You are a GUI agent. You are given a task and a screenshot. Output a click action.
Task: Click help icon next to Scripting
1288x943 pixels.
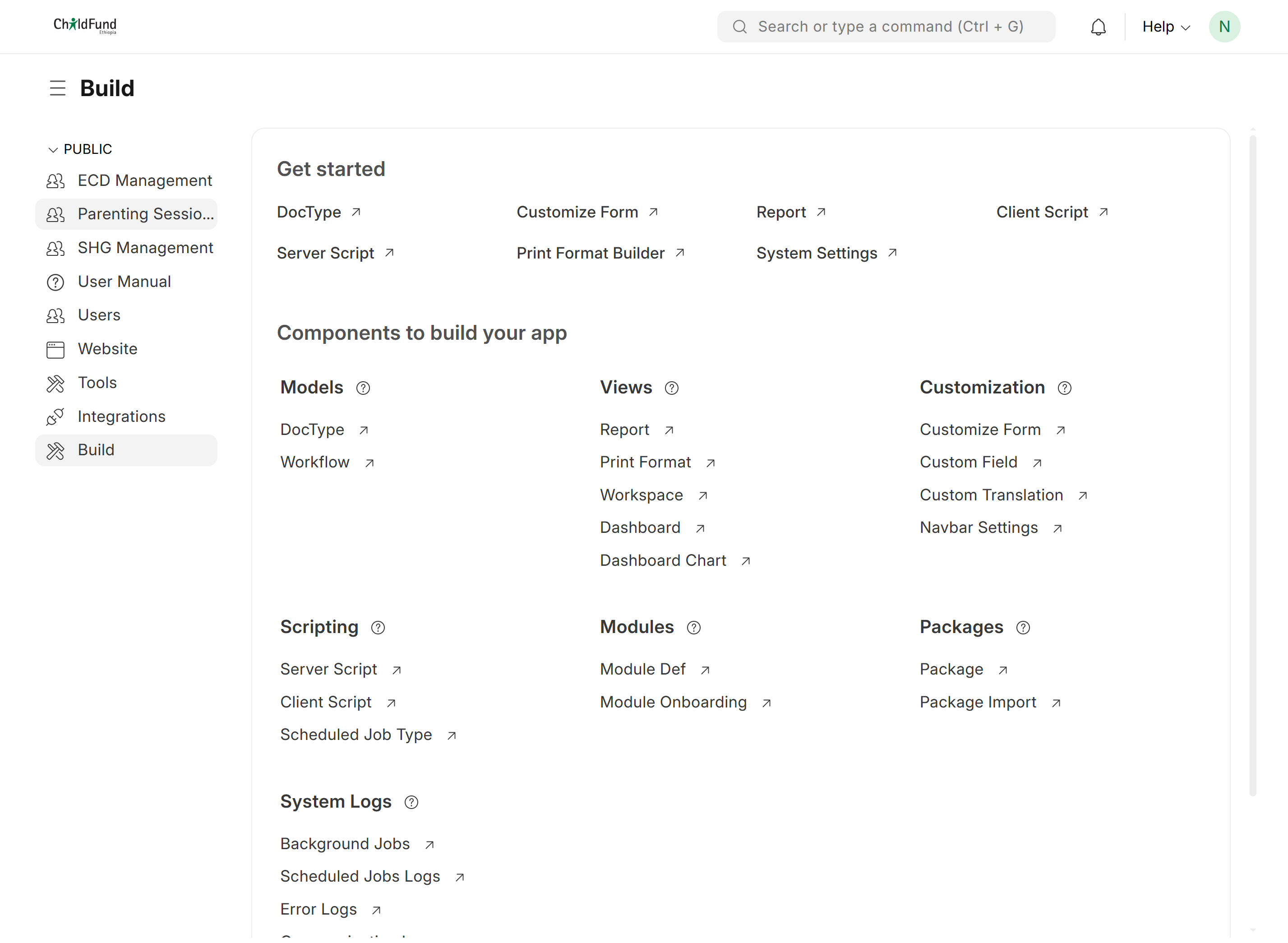[378, 628]
